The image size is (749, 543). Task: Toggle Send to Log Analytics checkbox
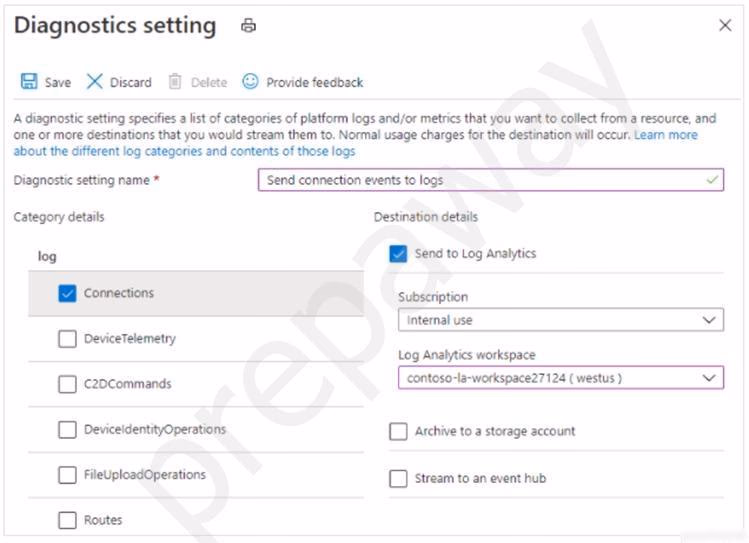click(x=398, y=254)
